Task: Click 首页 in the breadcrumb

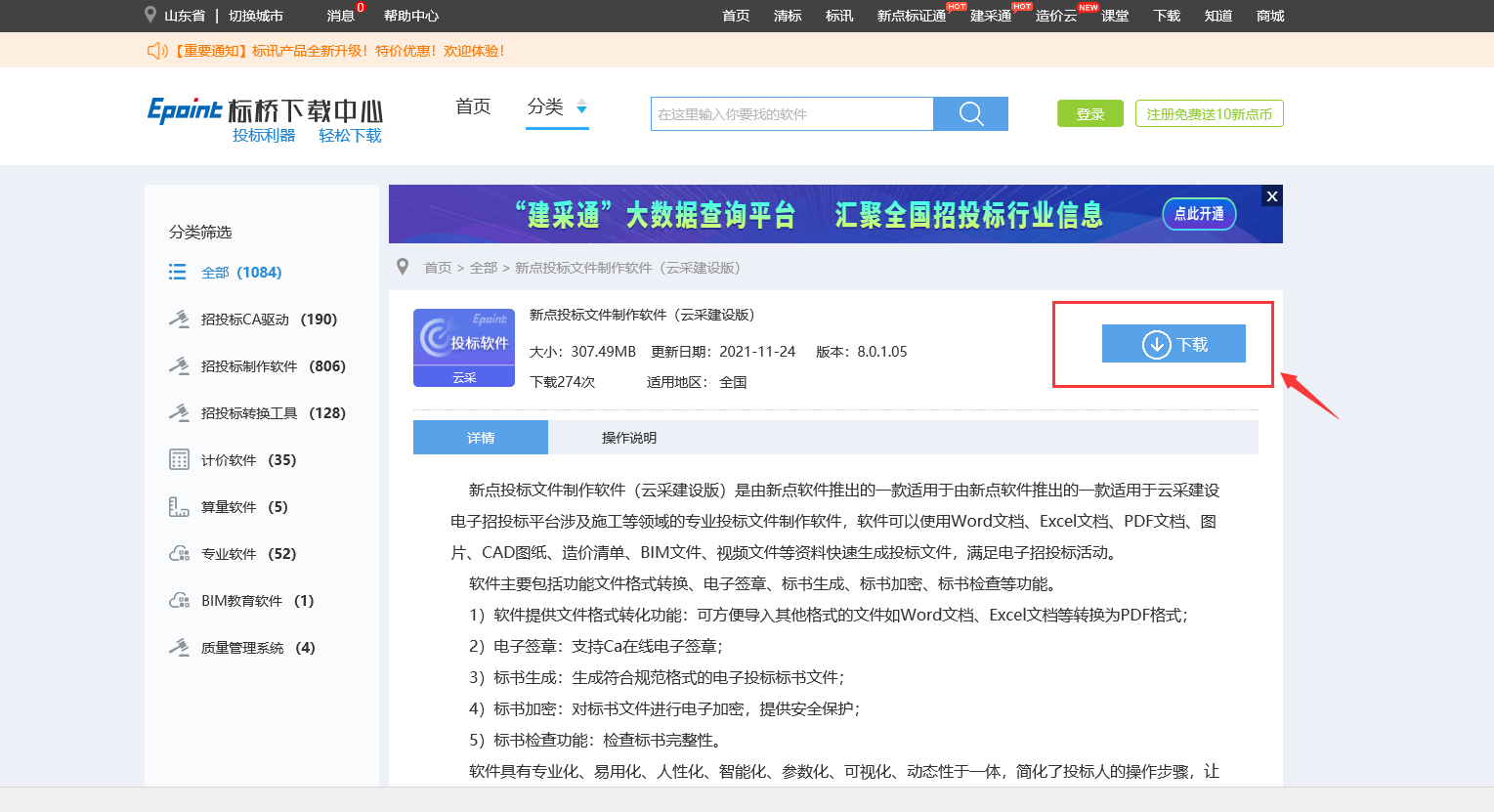Action: (x=438, y=268)
